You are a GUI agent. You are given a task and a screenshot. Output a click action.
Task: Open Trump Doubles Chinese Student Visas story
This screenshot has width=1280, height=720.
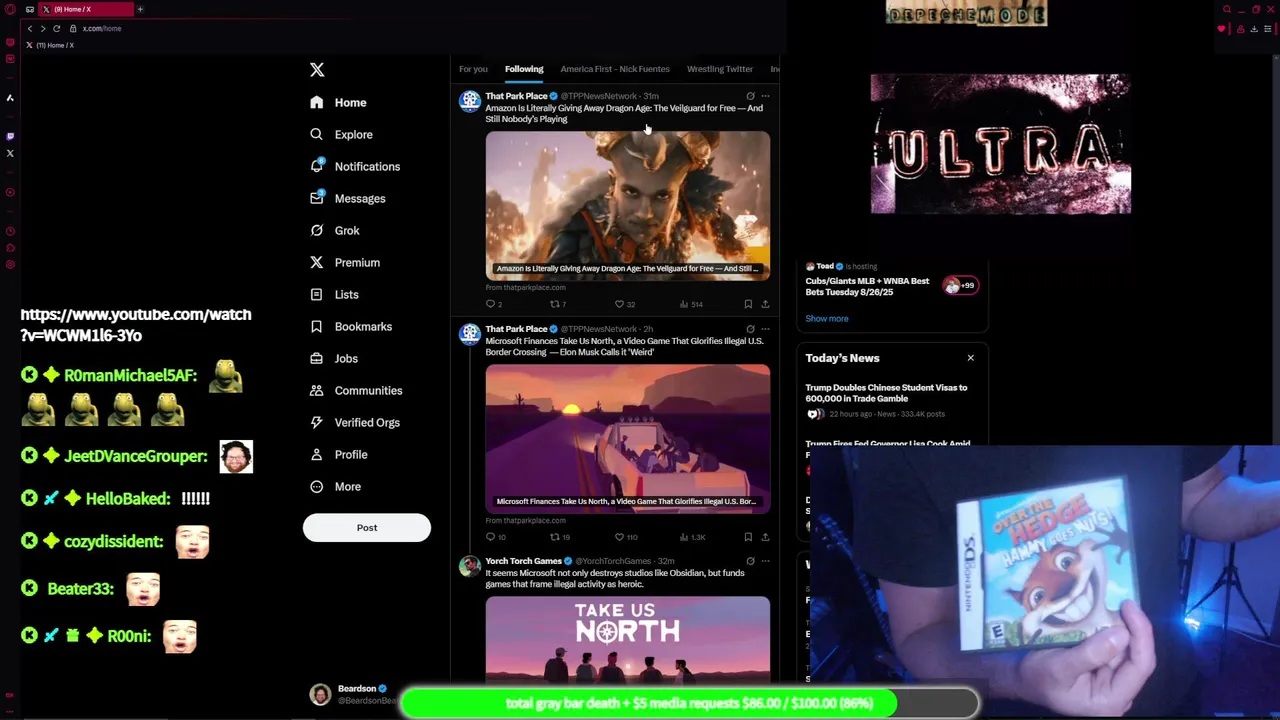[886, 392]
